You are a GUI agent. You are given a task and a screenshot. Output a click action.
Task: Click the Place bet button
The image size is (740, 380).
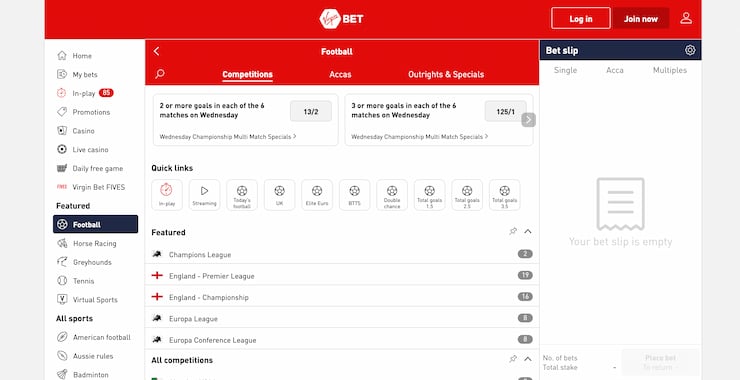(660, 363)
